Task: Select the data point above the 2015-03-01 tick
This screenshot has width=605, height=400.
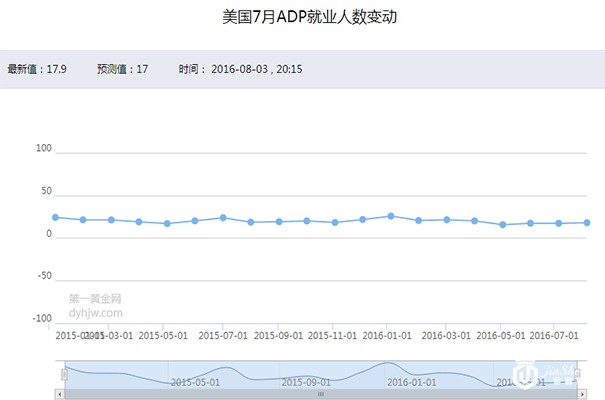Action: (x=111, y=220)
